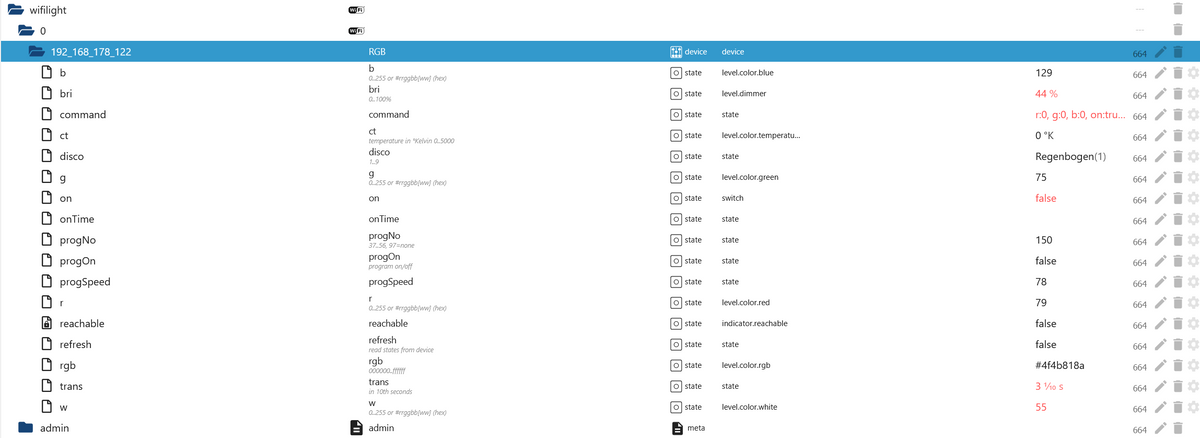
Task: Toggle the 'on' switch value false
Action: (1045, 198)
